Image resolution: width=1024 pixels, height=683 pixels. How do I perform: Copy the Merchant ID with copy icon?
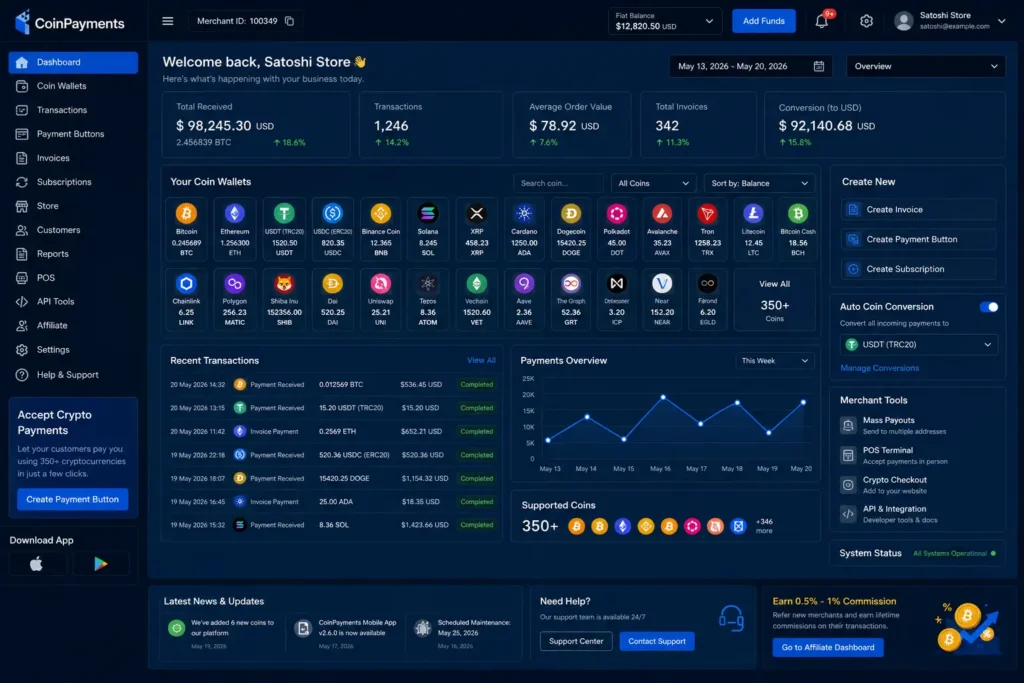click(289, 21)
